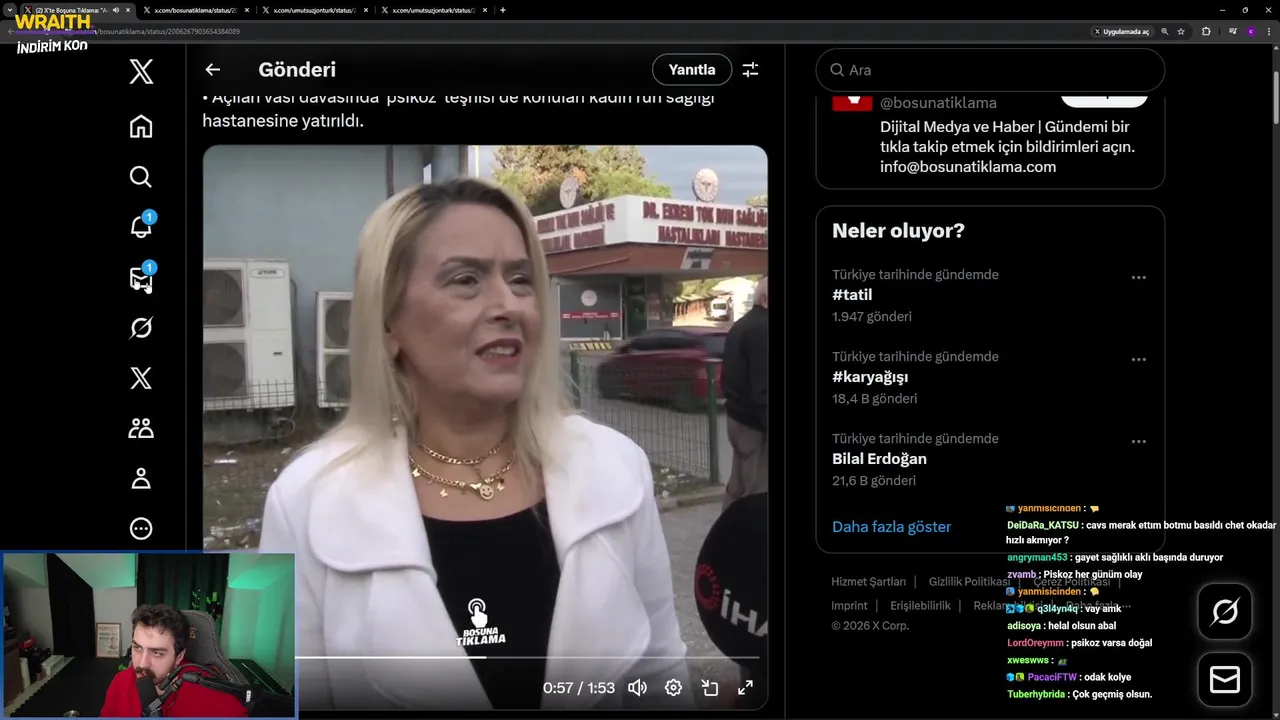
Task: Open the More circle menu icon
Action: click(141, 528)
